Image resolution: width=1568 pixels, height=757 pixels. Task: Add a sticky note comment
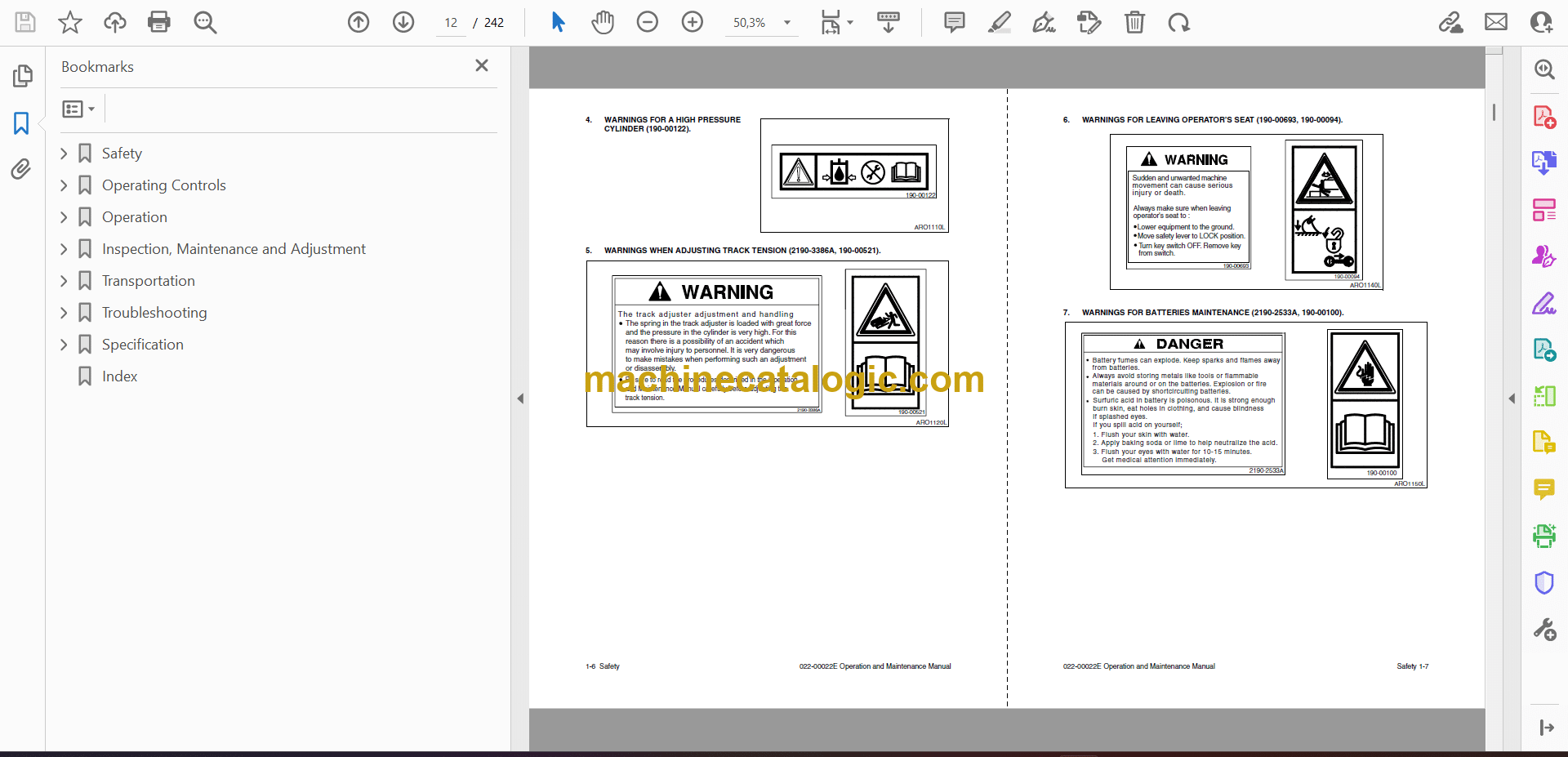coord(954,22)
